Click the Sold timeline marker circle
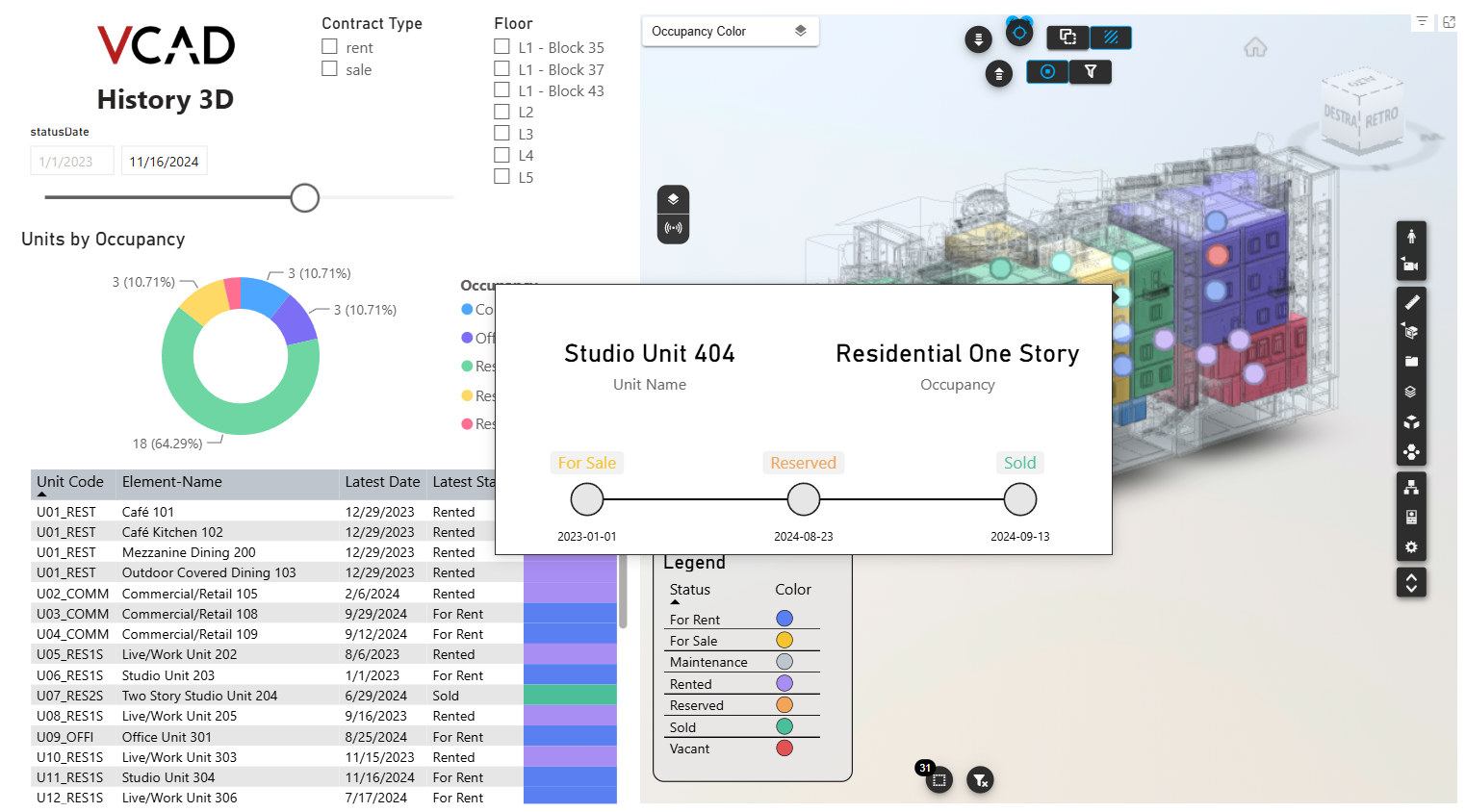This screenshot has height=812, width=1466. (x=1020, y=499)
